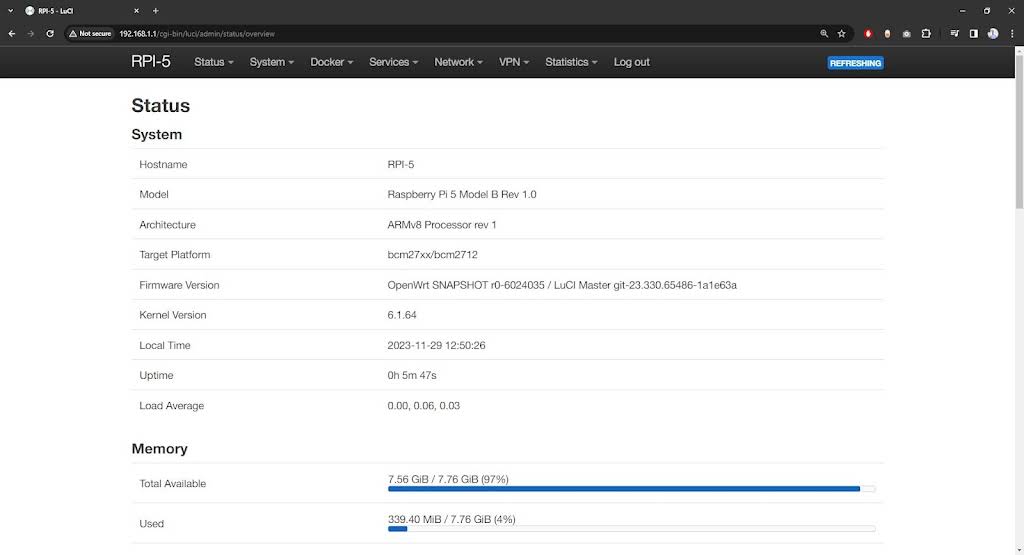Click the Log out link

point(631,62)
